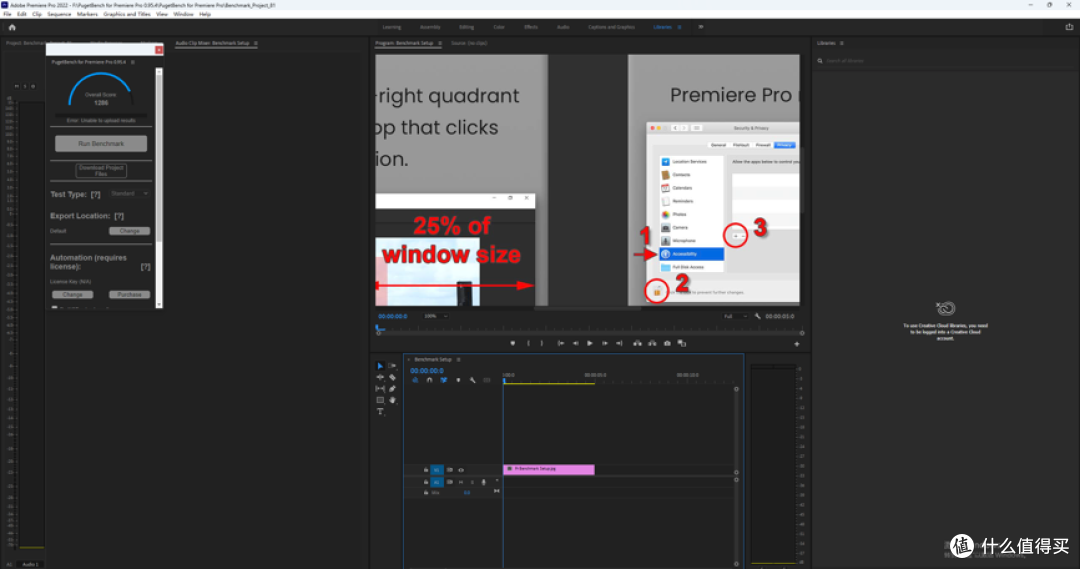Image resolution: width=1080 pixels, height=569 pixels.
Task: Open PugetBench panel menu icon
Action: pyautogui.click(x=133, y=62)
